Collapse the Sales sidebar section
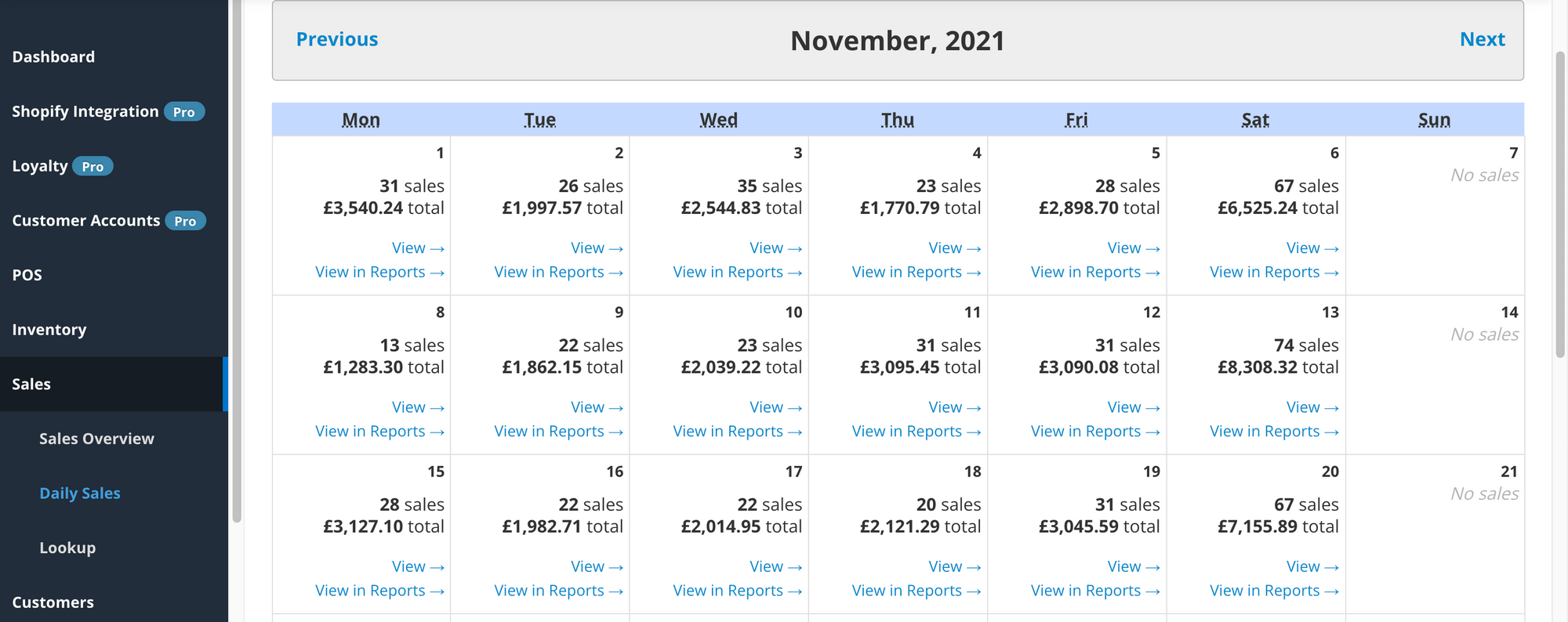This screenshot has width=1568, height=622. coord(31,385)
